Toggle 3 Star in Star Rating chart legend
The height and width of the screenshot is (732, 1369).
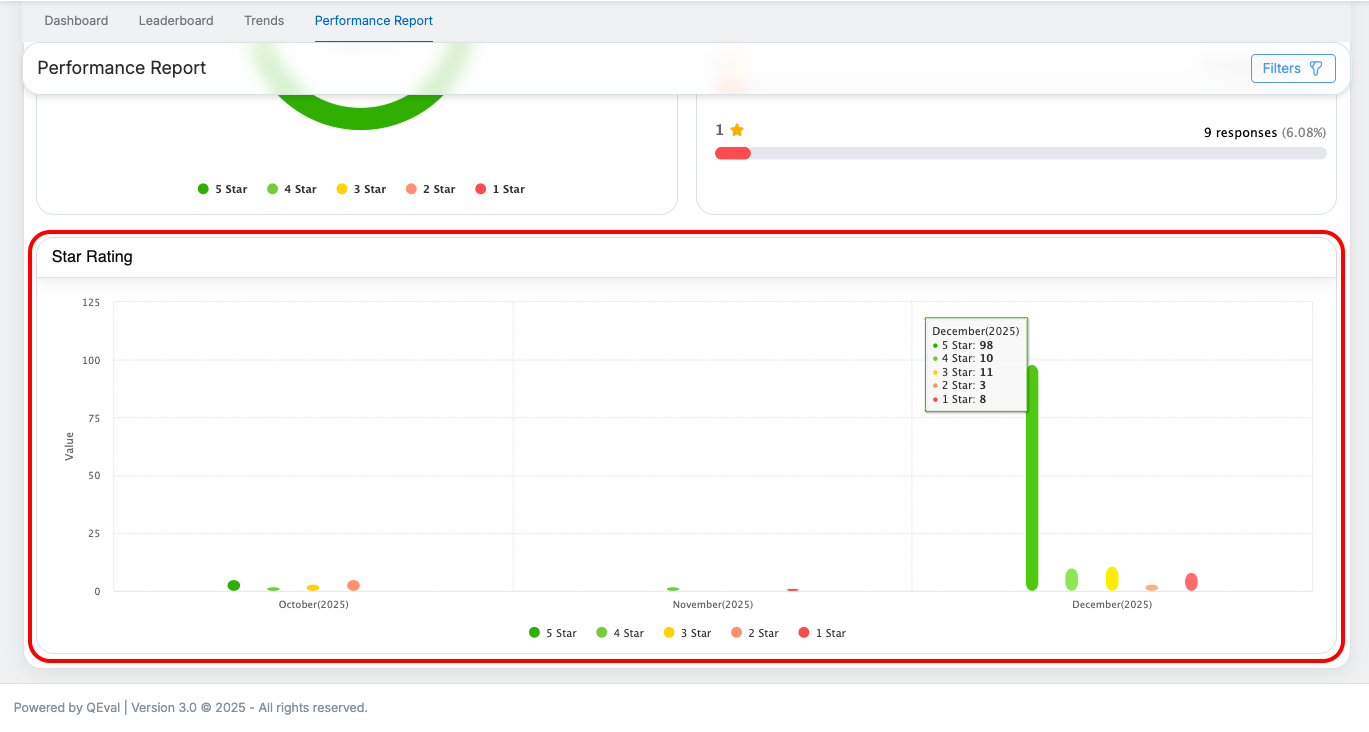(687, 633)
